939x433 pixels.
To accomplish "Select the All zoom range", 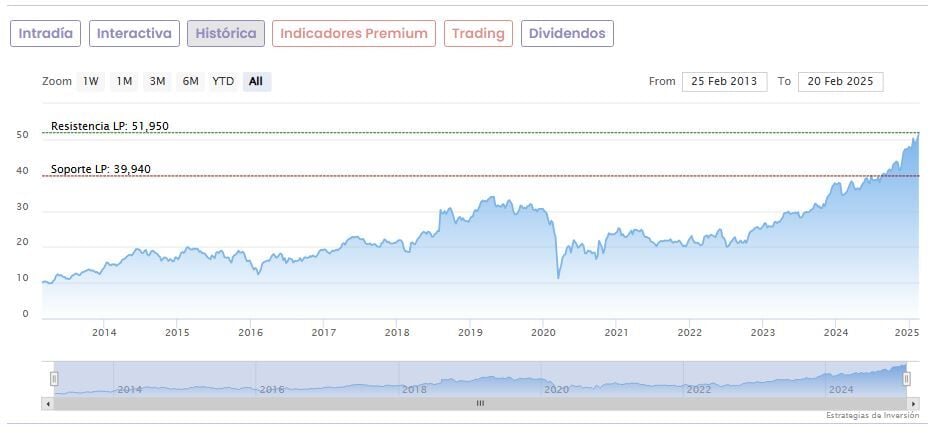I will (x=256, y=81).
